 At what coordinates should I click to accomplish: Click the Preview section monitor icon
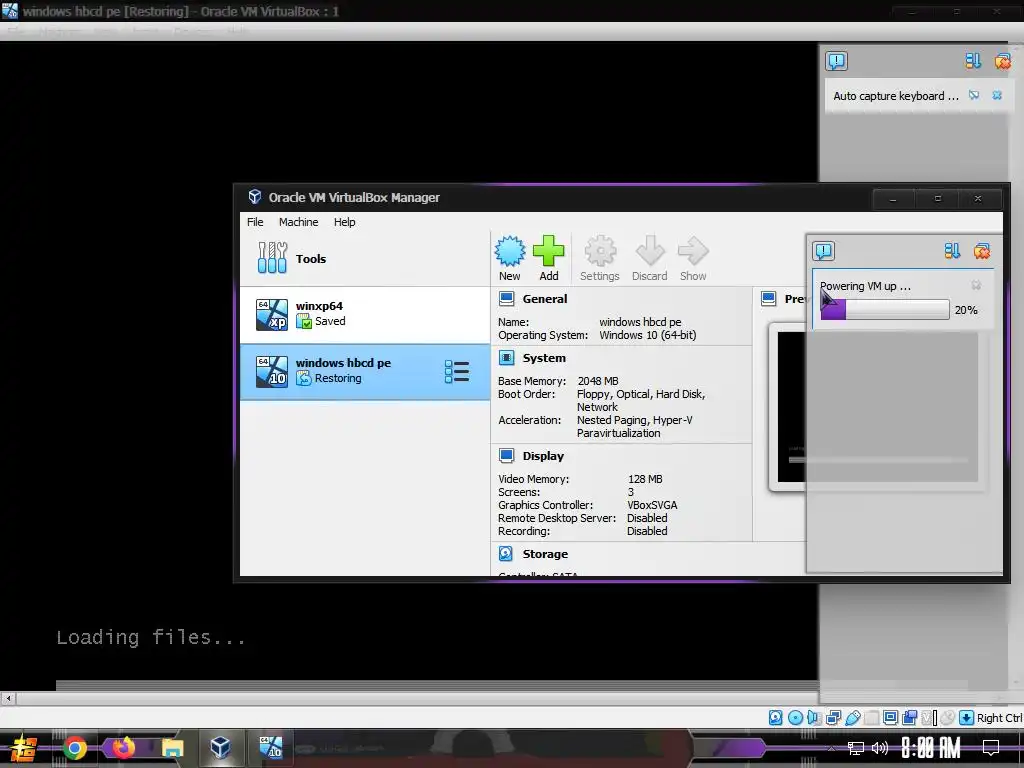pyautogui.click(x=769, y=299)
